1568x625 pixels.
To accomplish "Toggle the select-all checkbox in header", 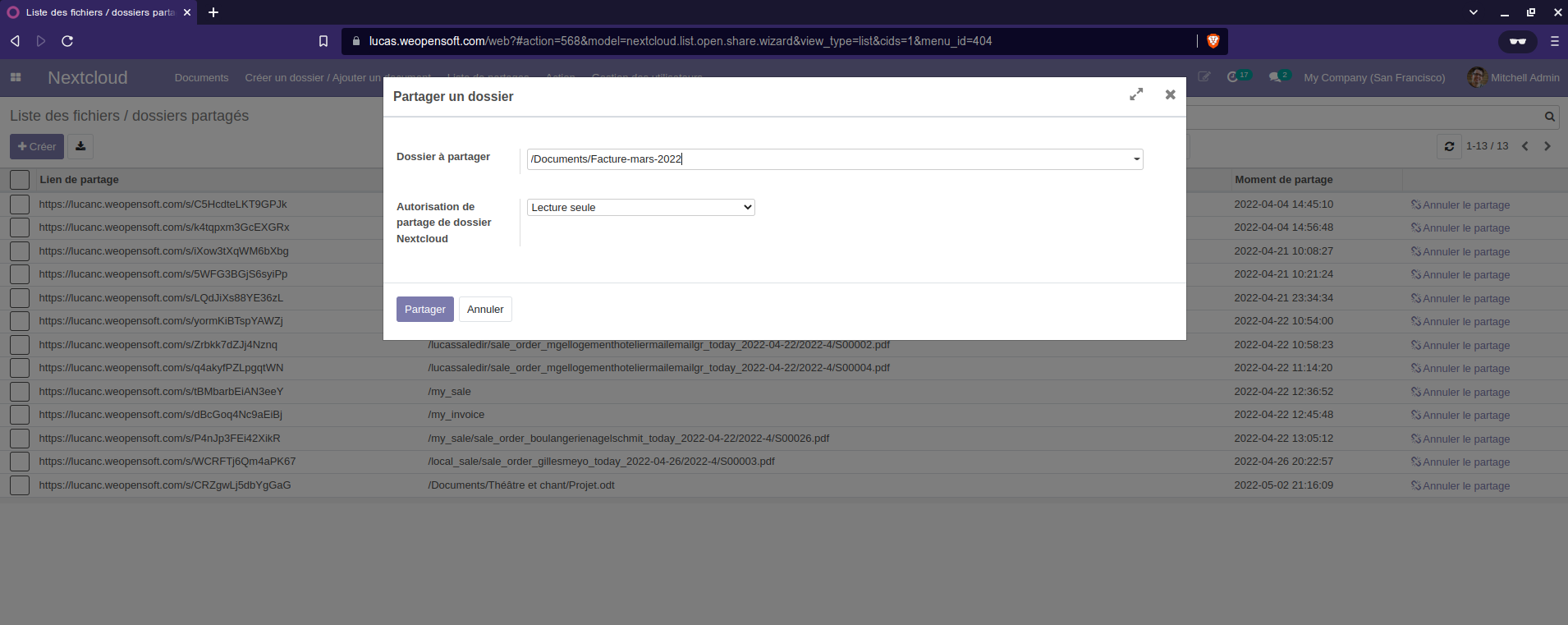I will (x=20, y=180).
